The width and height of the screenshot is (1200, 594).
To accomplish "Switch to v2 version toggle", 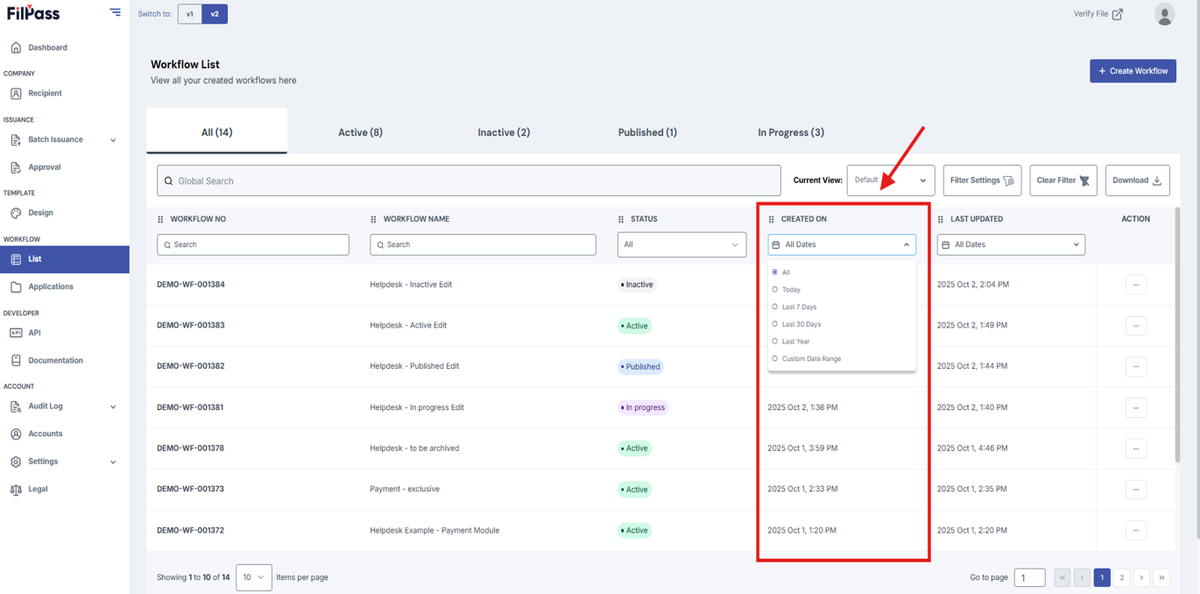I will [214, 14].
